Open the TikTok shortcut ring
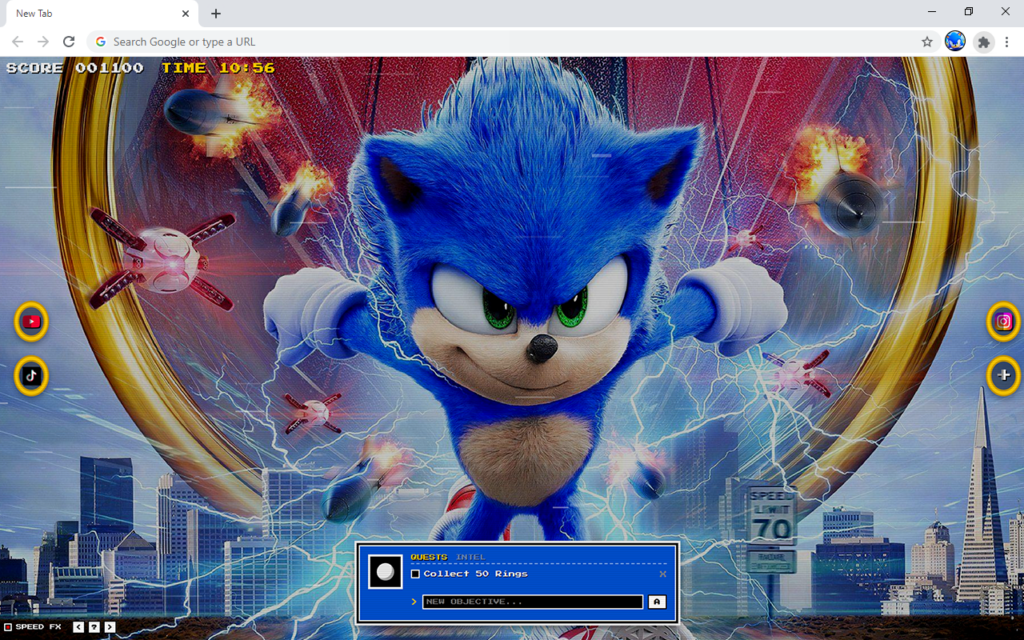The image size is (1024, 640). (x=32, y=375)
